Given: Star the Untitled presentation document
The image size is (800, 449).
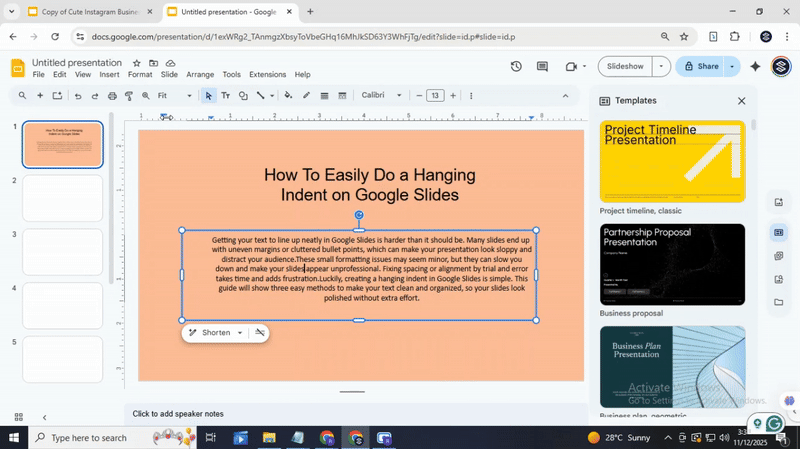Looking at the screenshot, I should [137, 63].
